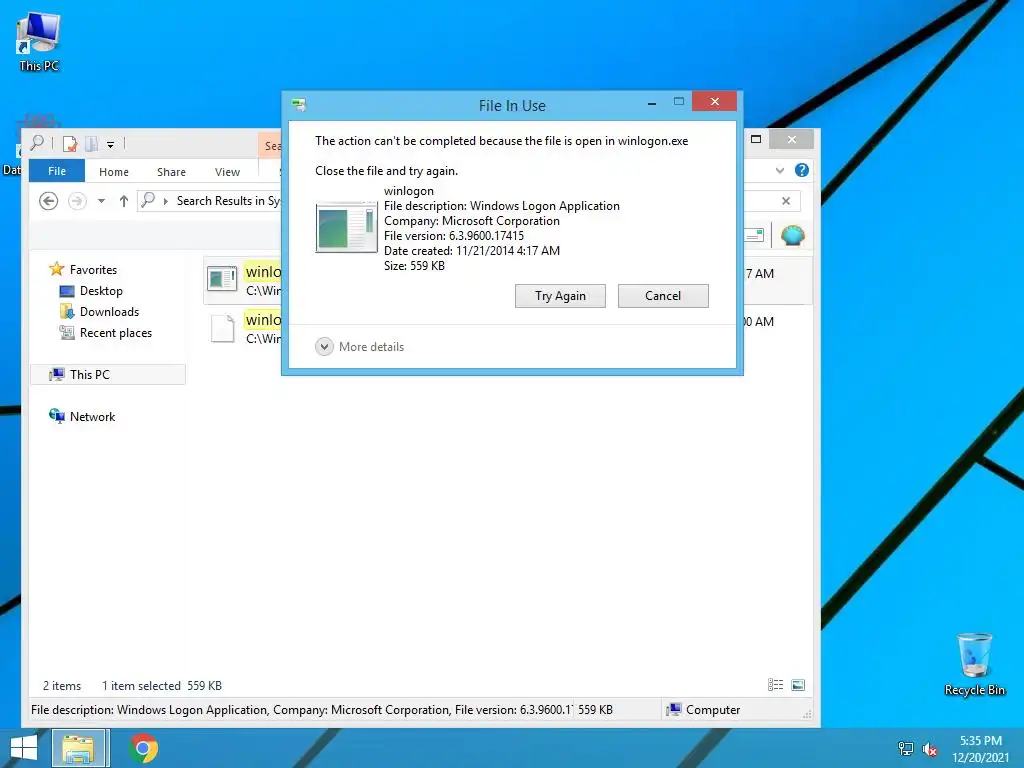Click the Try Again button

click(x=560, y=296)
